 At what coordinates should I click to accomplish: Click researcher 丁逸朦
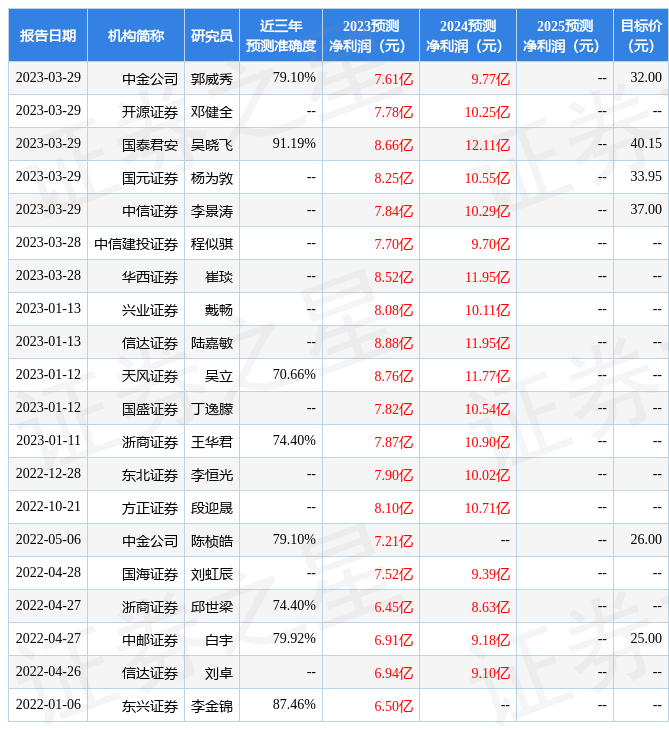(212, 409)
